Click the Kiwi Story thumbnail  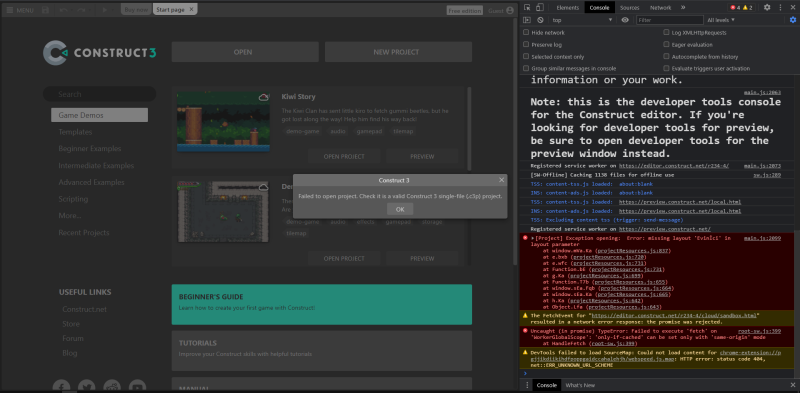tap(223, 121)
